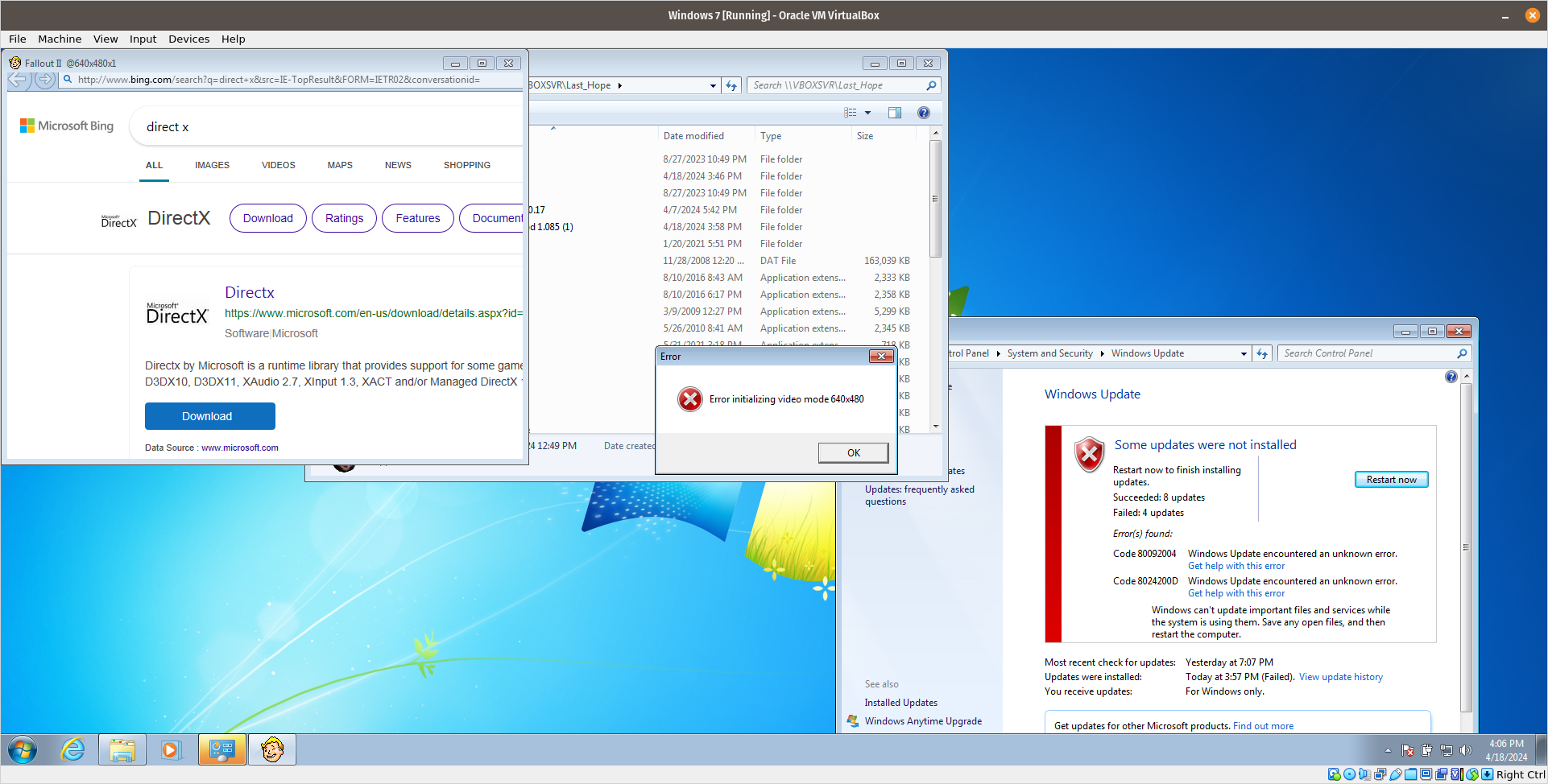Expand Last_Hope breadcrumb arrow in Explorer
The width and height of the screenshot is (1548, 784).
pyautogui.click(x=620, y=85)
